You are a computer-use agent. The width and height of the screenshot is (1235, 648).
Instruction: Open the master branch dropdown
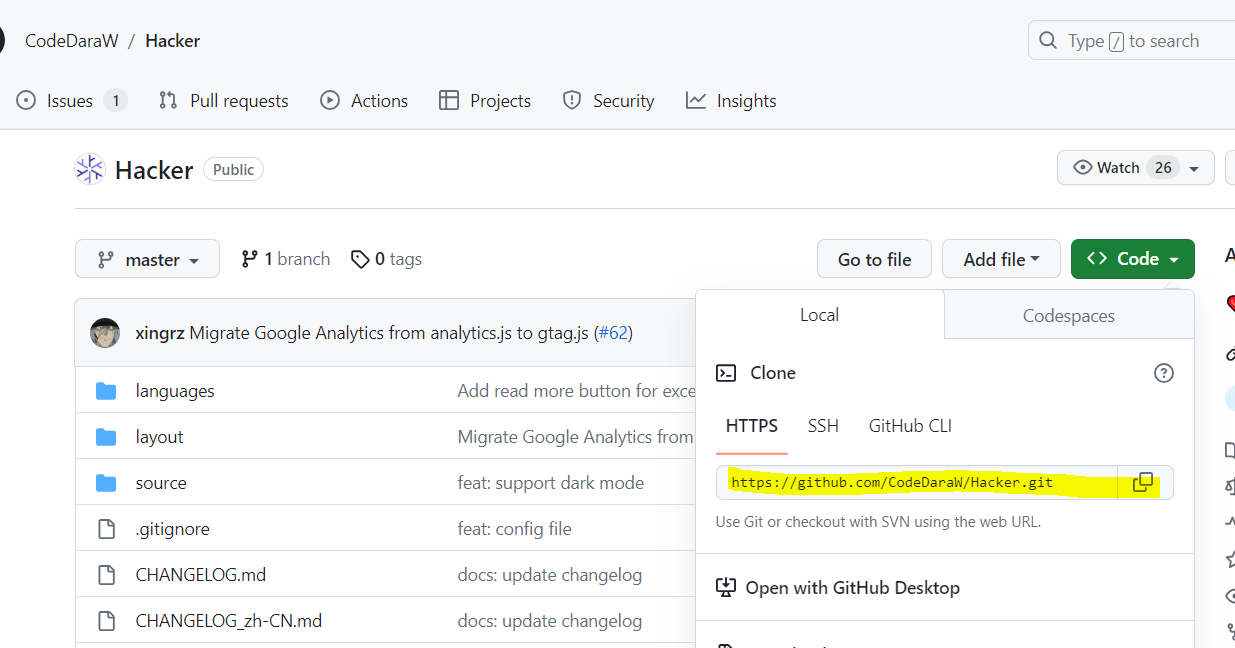coord(147,259)
